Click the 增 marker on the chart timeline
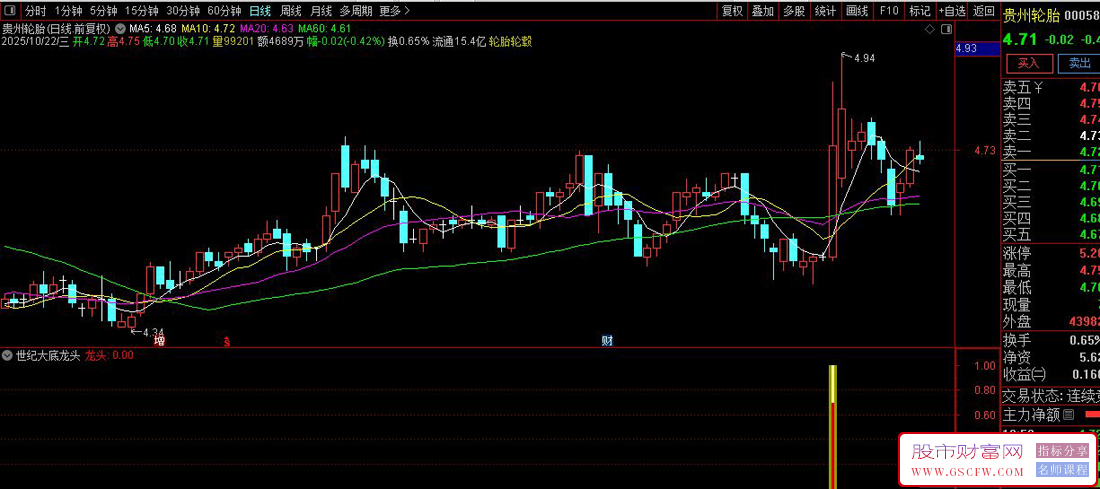 pyautogui.click(x=159, y=341)
